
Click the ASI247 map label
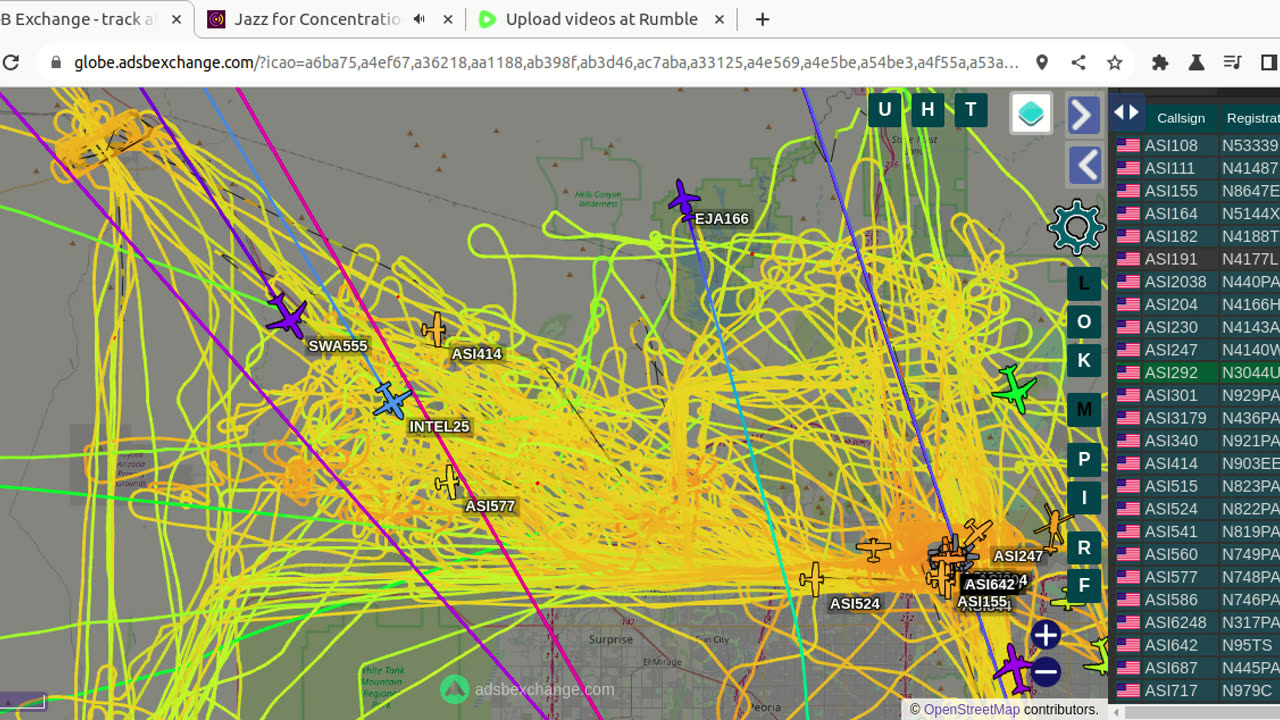(1018, 556)
